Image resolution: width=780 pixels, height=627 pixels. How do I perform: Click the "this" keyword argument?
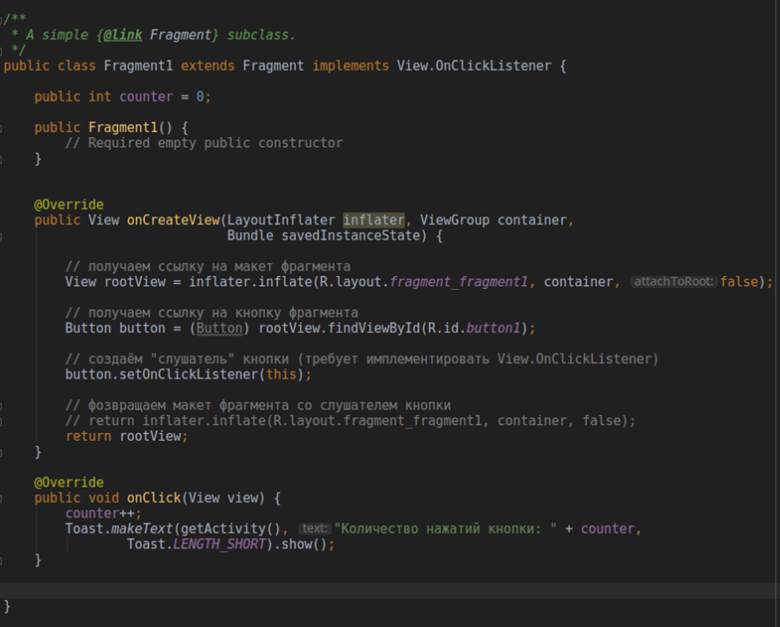point(281,375)
